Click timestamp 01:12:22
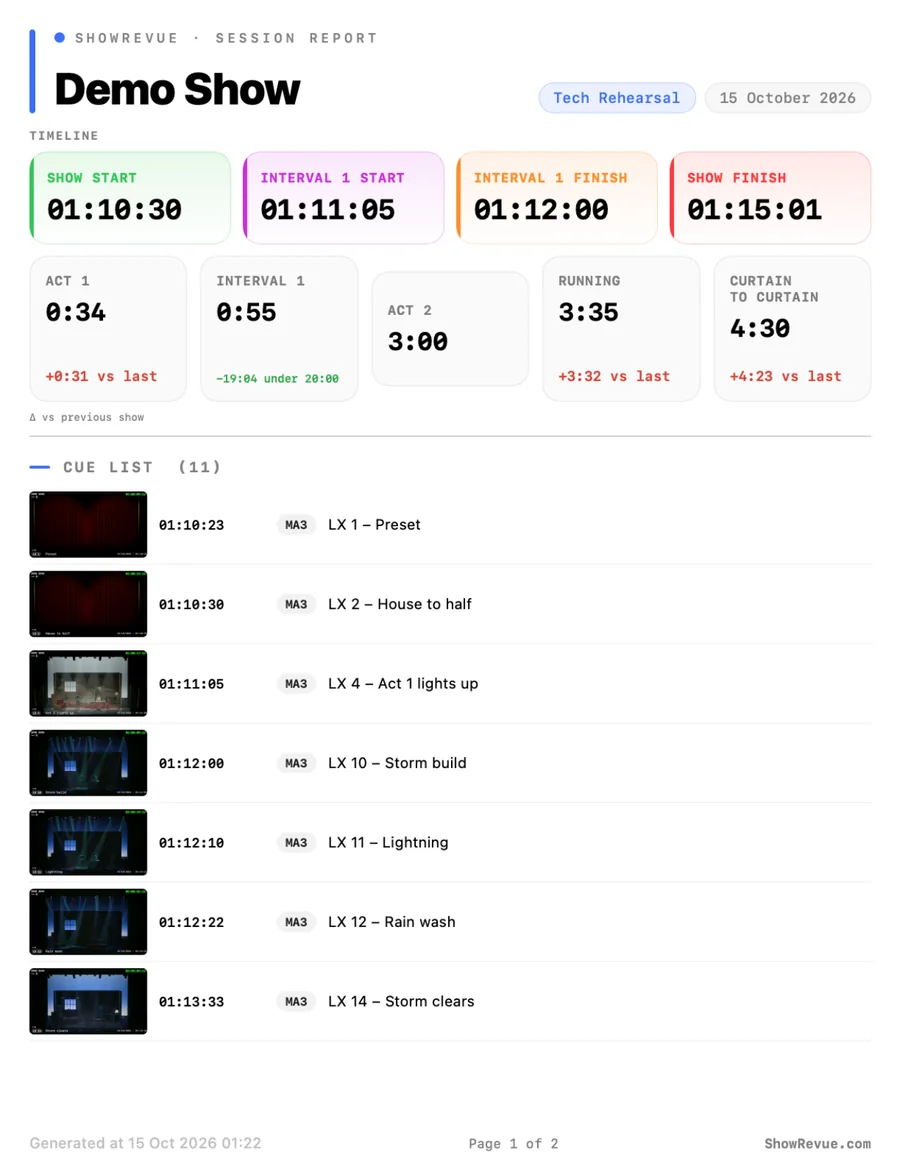The image size is (900, 1165). point(191,923)
